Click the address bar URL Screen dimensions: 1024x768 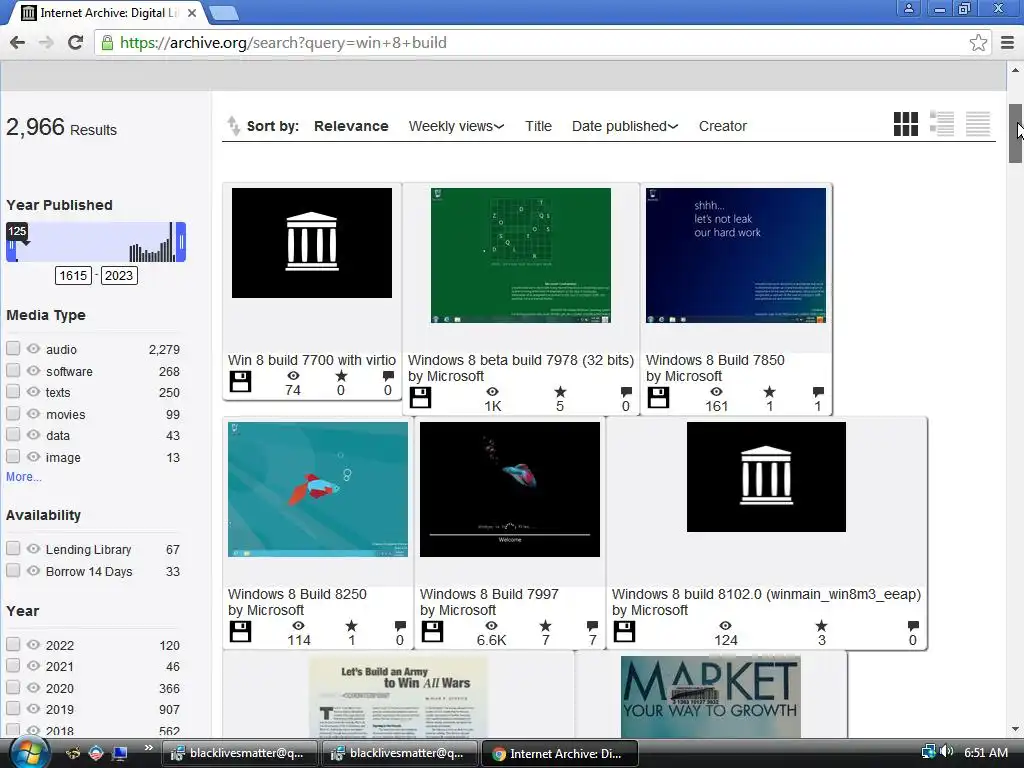click(283, 42)
